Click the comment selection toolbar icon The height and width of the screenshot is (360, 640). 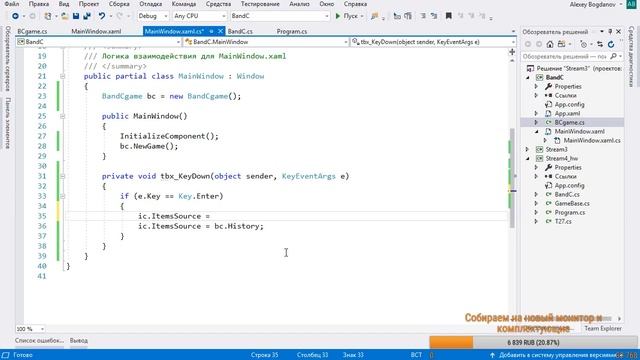click(x=423, y=16)
